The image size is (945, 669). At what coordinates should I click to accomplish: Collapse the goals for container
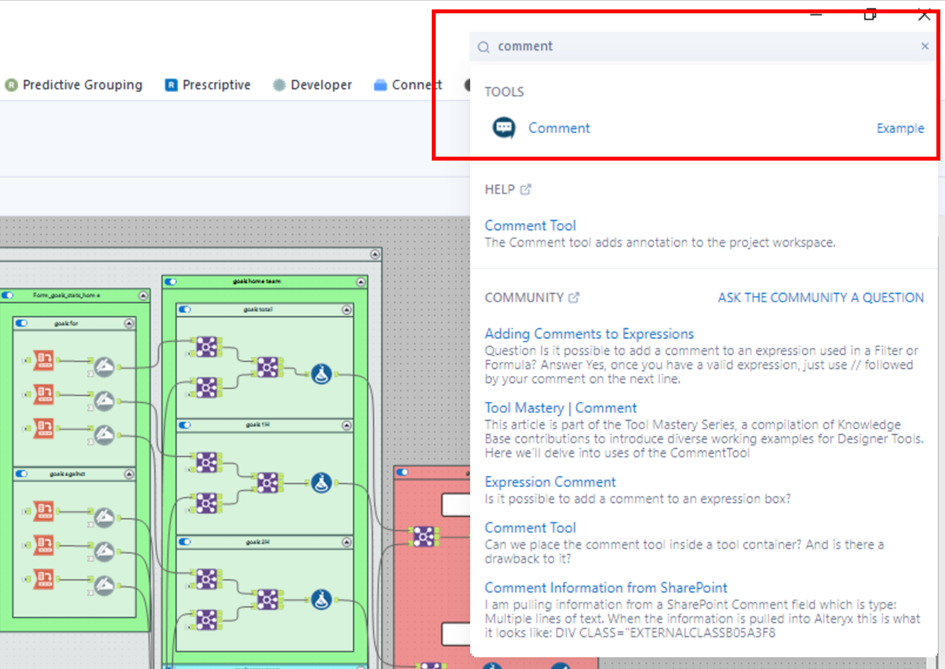click(x=129, y=324)
